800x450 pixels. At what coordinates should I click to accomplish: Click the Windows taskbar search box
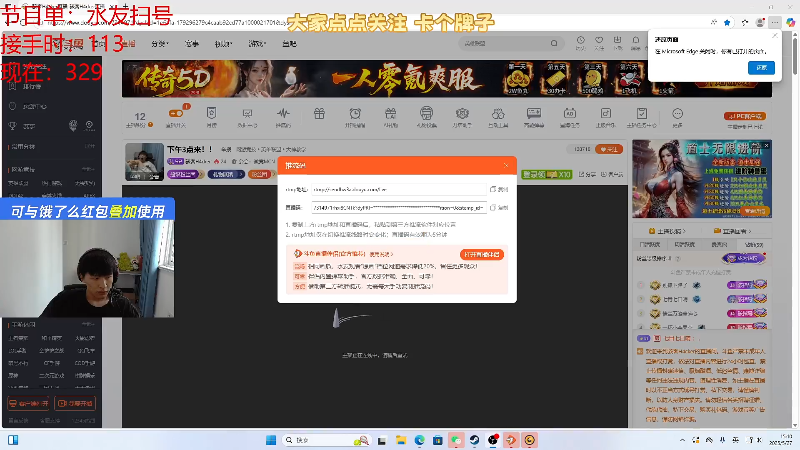pos(327,440)
